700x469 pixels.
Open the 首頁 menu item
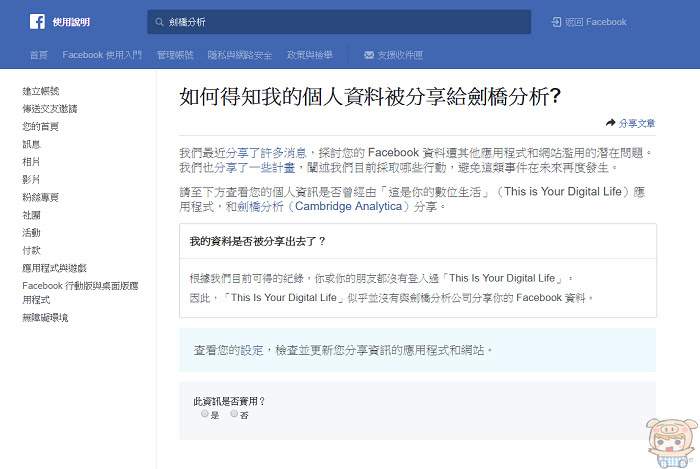coord(38,55)
